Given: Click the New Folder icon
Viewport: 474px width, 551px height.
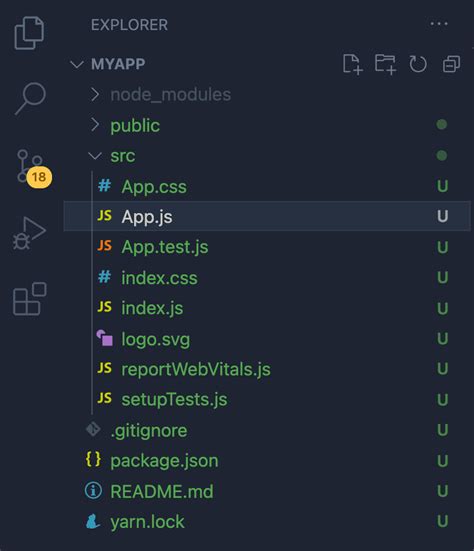Looking at the screenshot, I should click(385, 64).
